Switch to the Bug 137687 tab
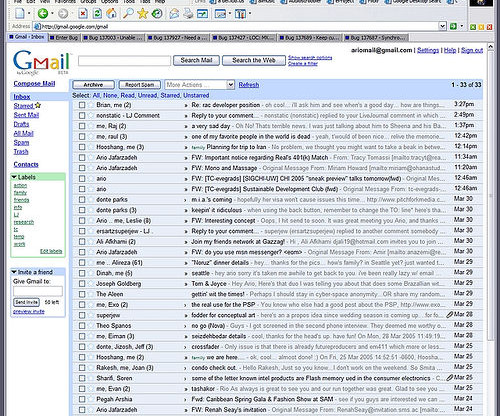The height and width of the screenshot is (416, 500). (x=376, y=38)
